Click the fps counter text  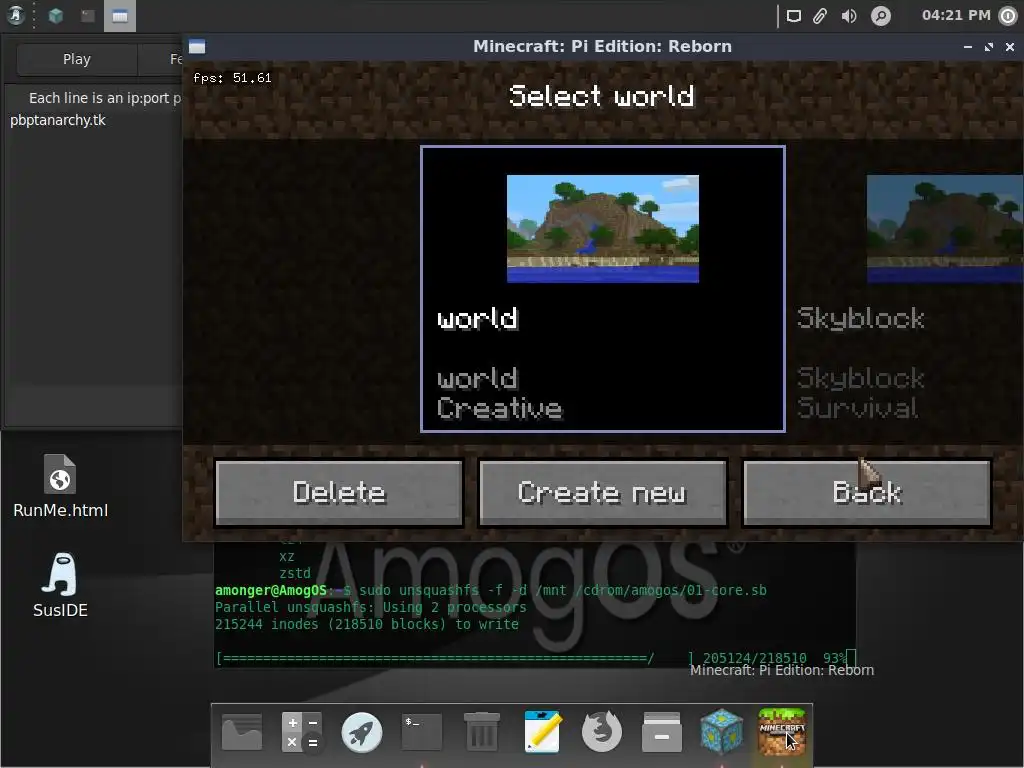pyautogui.click(x=232, y=78)
